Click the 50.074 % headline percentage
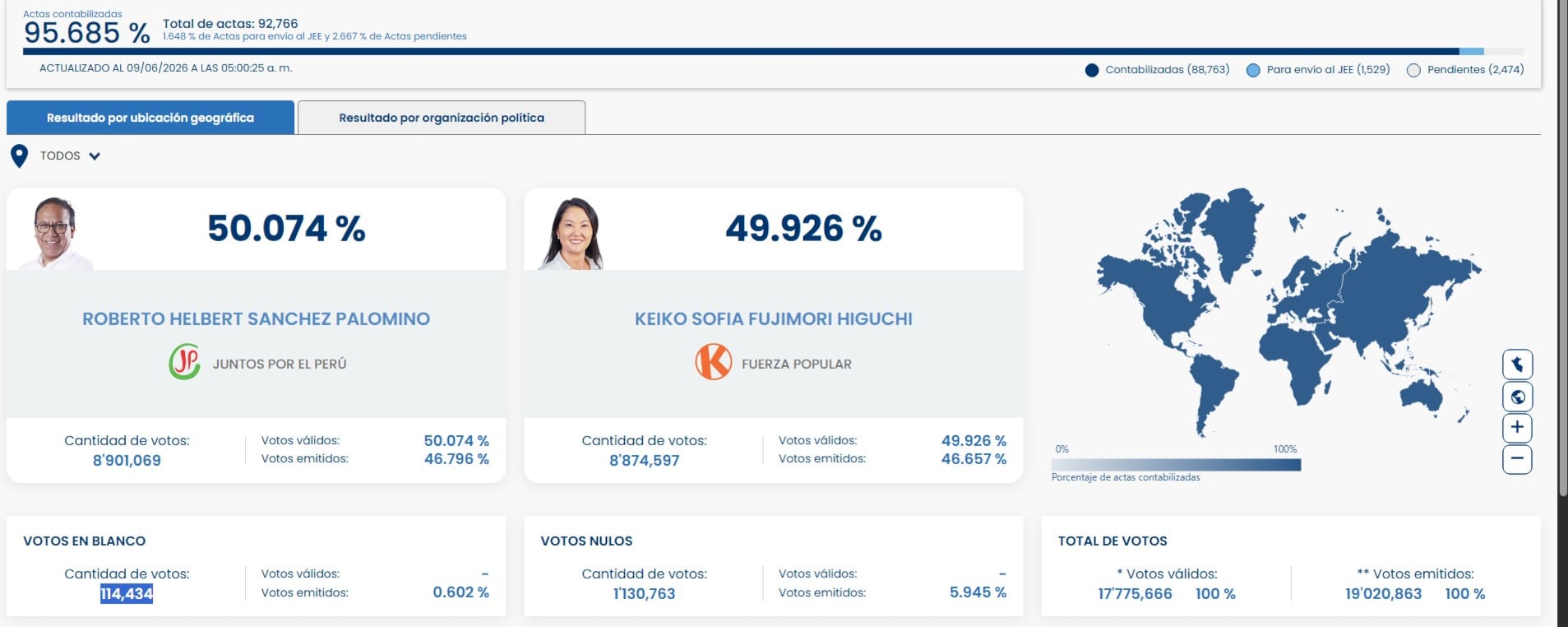Viewport: 1568px width, 627px height. click(x=286, y=229)
